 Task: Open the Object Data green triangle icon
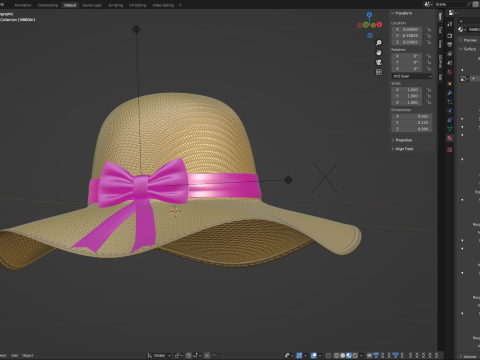click(450, 129)
